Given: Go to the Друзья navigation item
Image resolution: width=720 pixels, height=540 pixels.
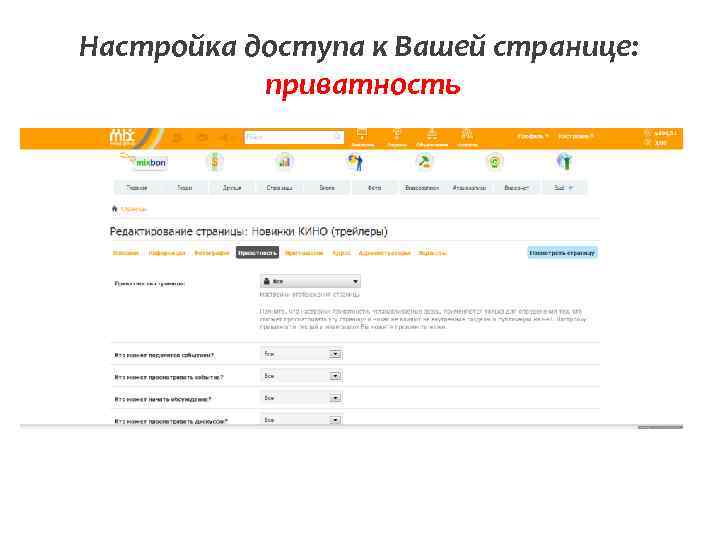Looking at the screenshot, I should point(232,188).
